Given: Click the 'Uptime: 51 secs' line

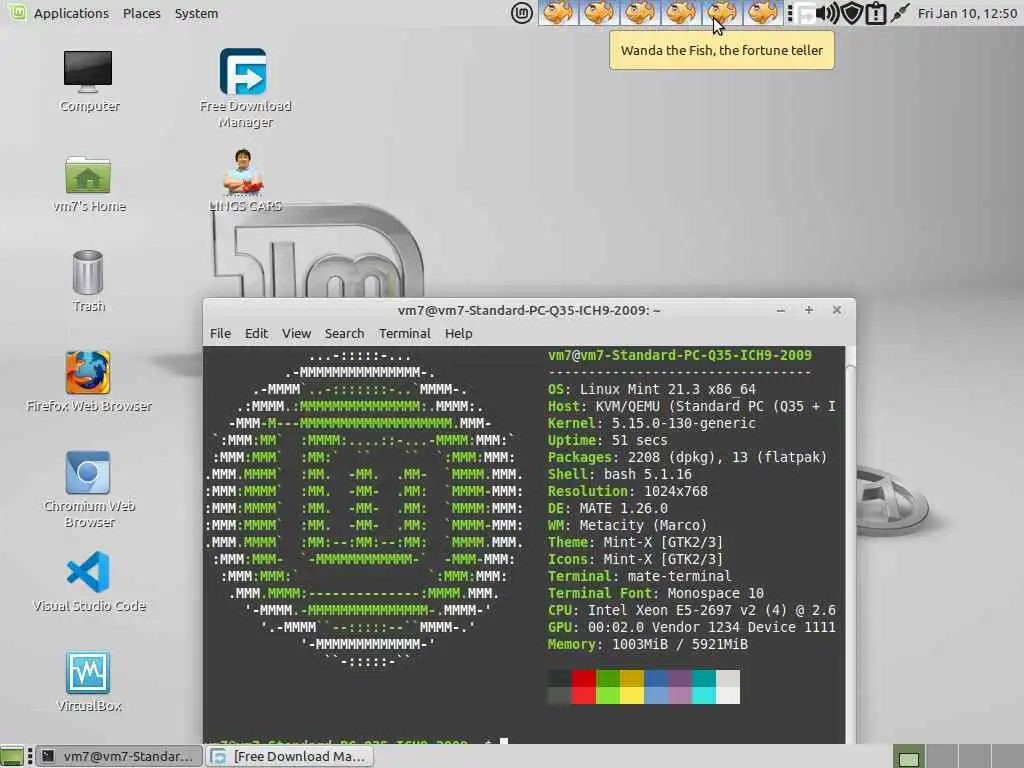Looking at the screenshot, I should coord(607,440).
